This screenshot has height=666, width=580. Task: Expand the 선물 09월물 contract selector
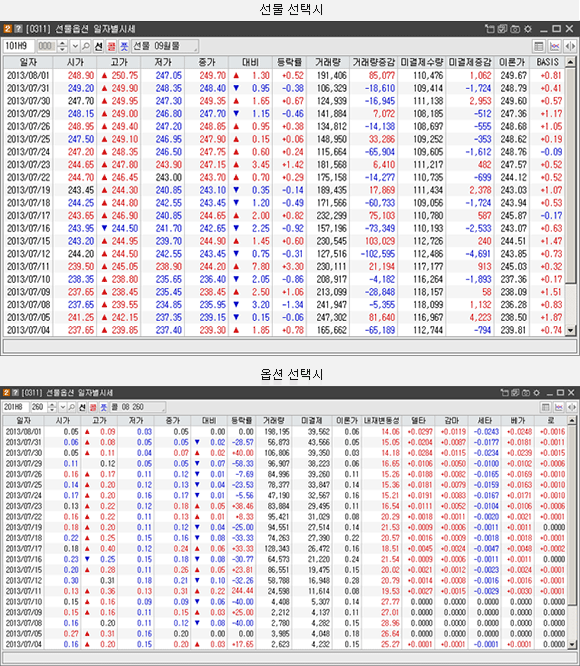[x=165, y=46]
